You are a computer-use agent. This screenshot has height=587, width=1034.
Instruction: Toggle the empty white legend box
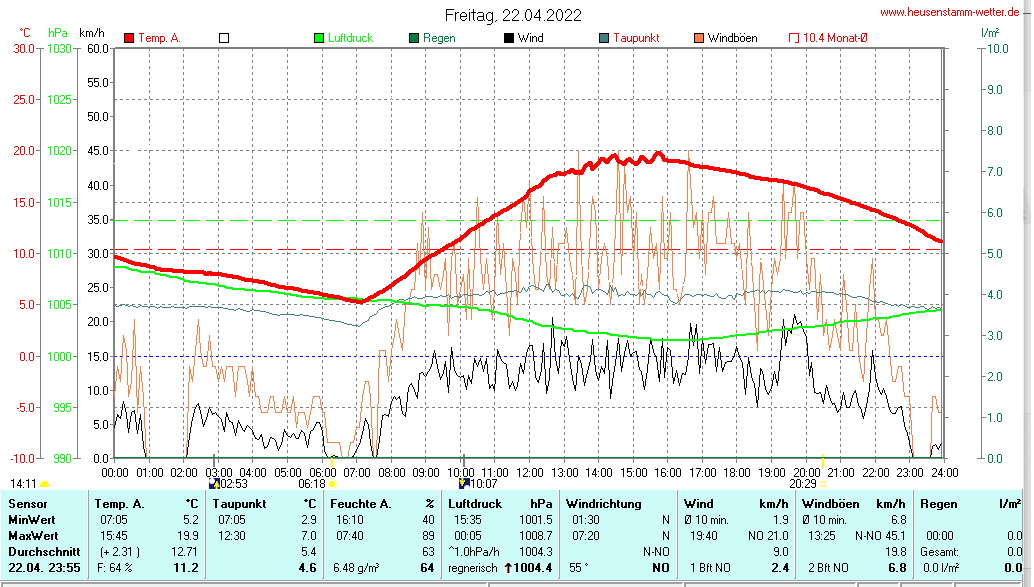[224, 38]
